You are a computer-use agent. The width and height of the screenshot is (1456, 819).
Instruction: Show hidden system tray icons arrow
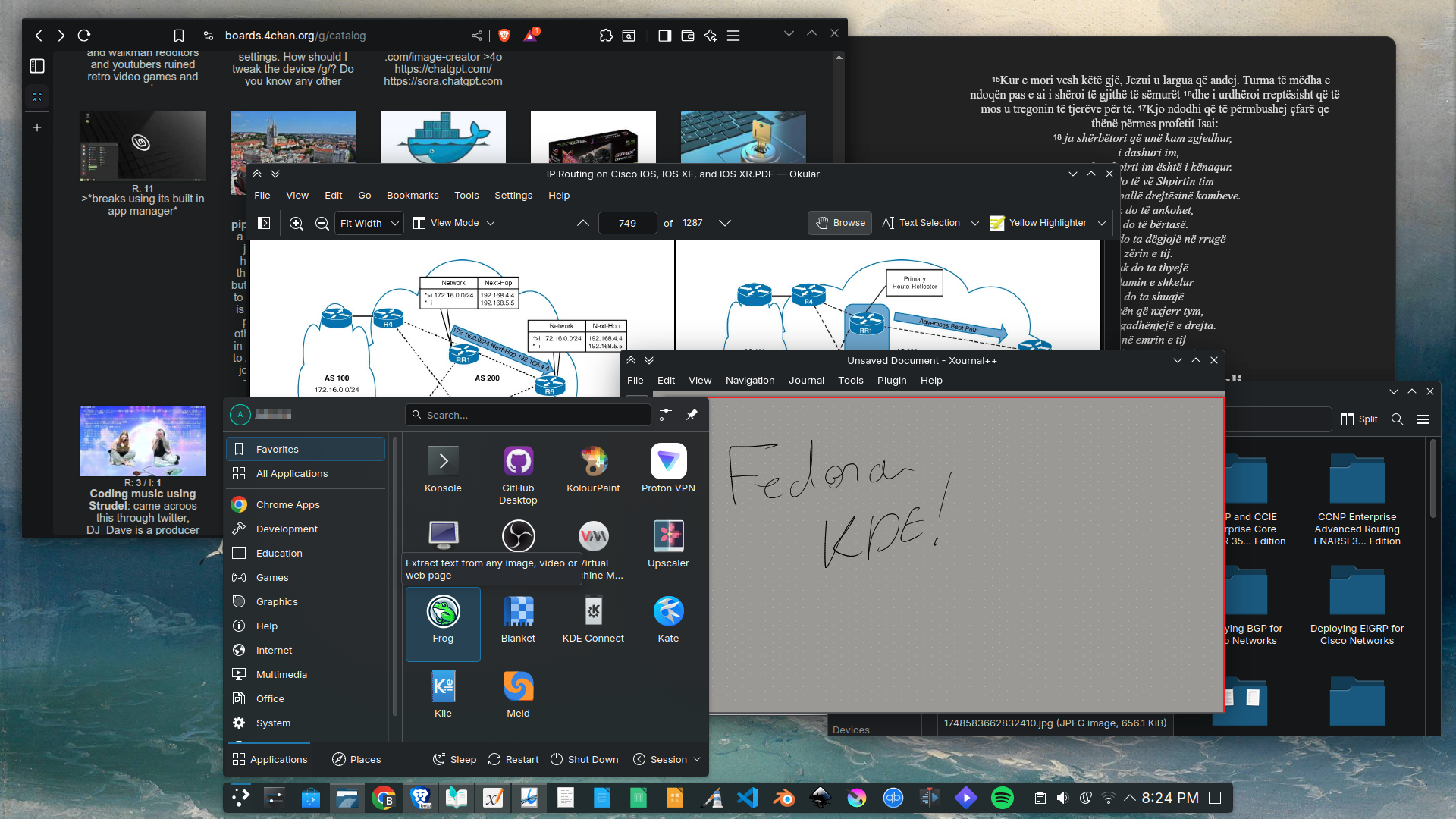click(x=1130, y=798)
